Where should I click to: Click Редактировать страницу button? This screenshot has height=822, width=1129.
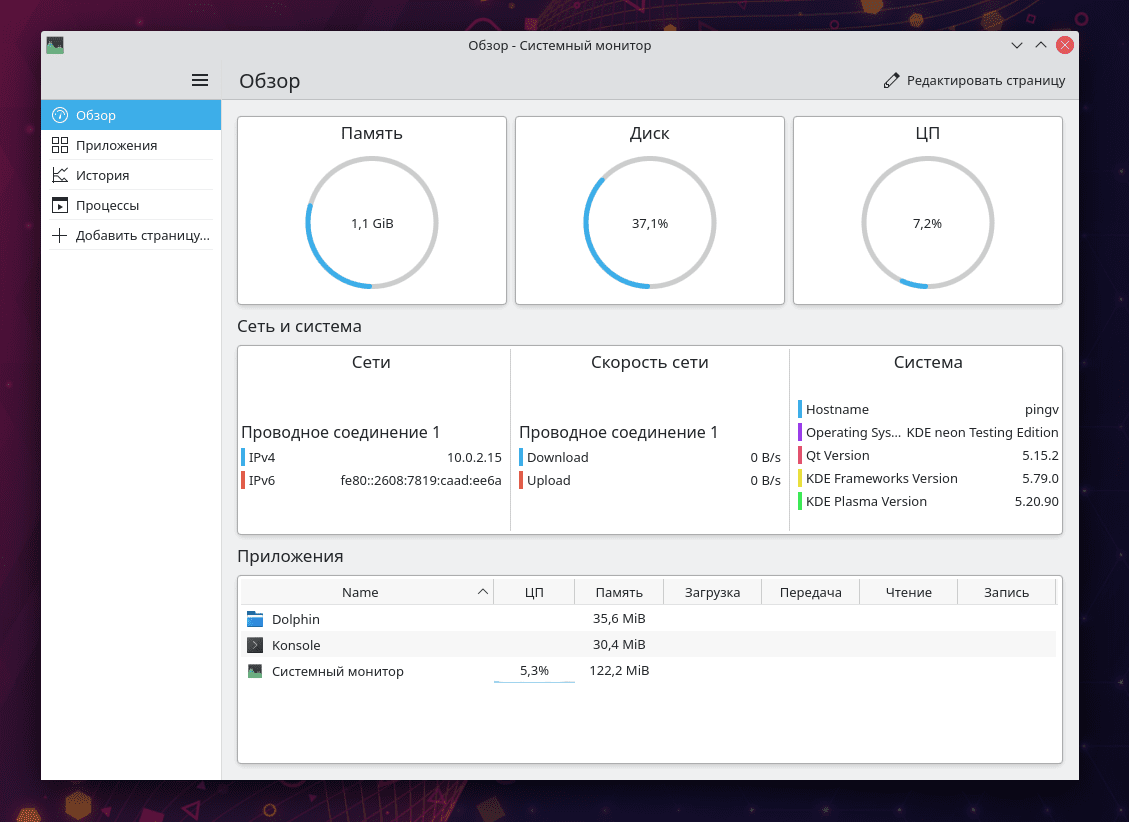click(x=974, y=81)
